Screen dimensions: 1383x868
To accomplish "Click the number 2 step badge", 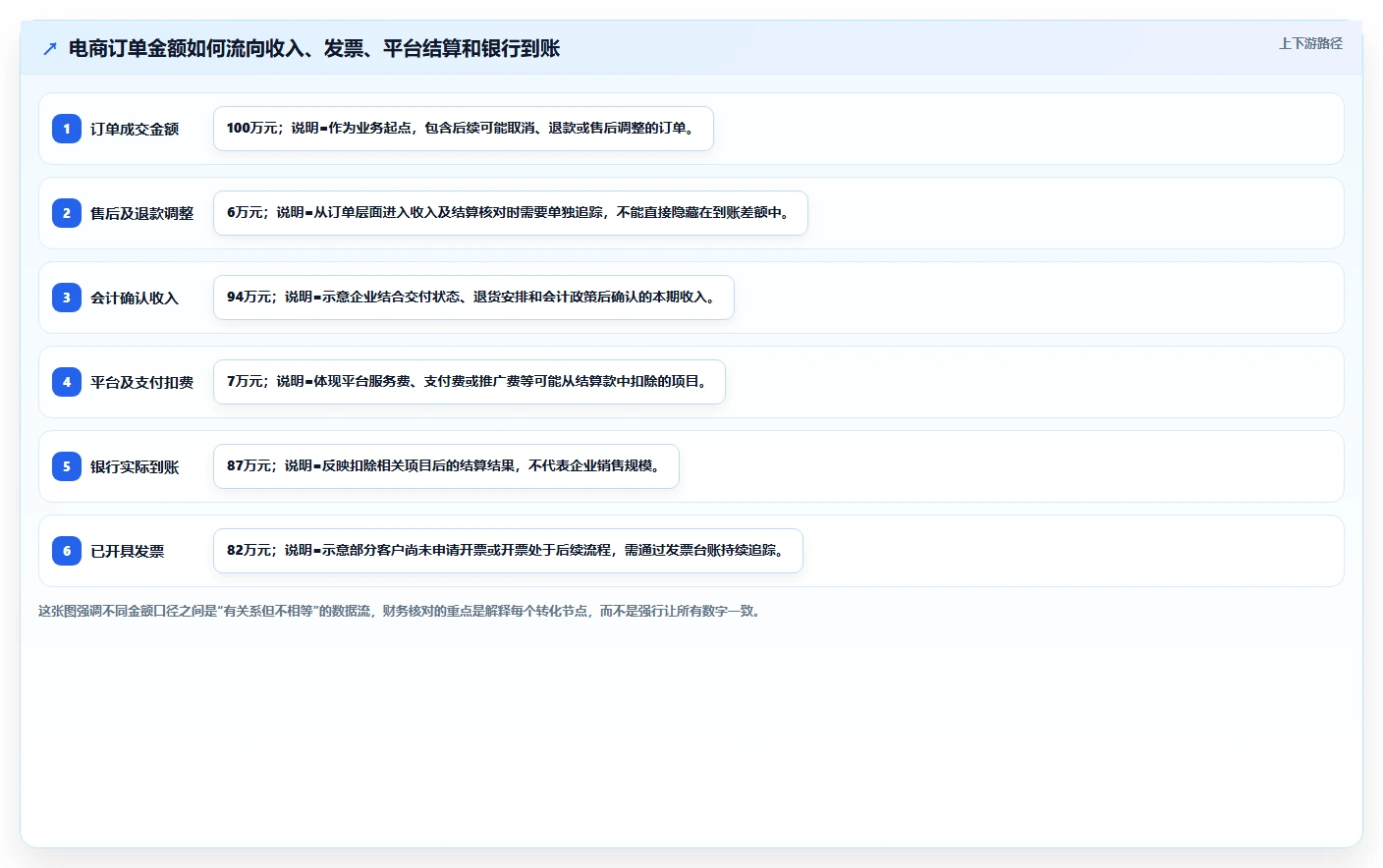I will point(67,213).
